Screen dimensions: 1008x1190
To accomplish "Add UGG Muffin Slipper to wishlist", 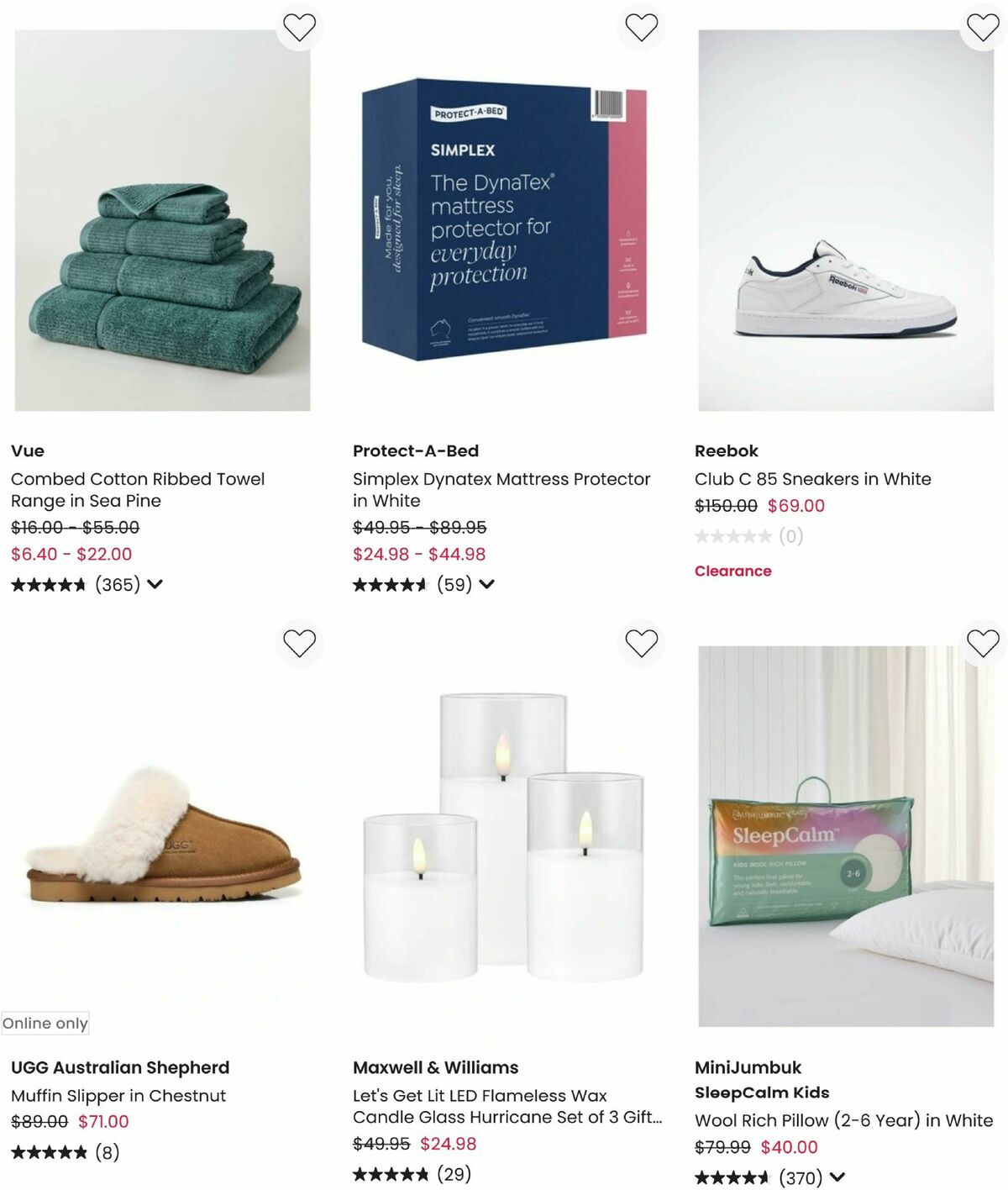I will 300,644.
